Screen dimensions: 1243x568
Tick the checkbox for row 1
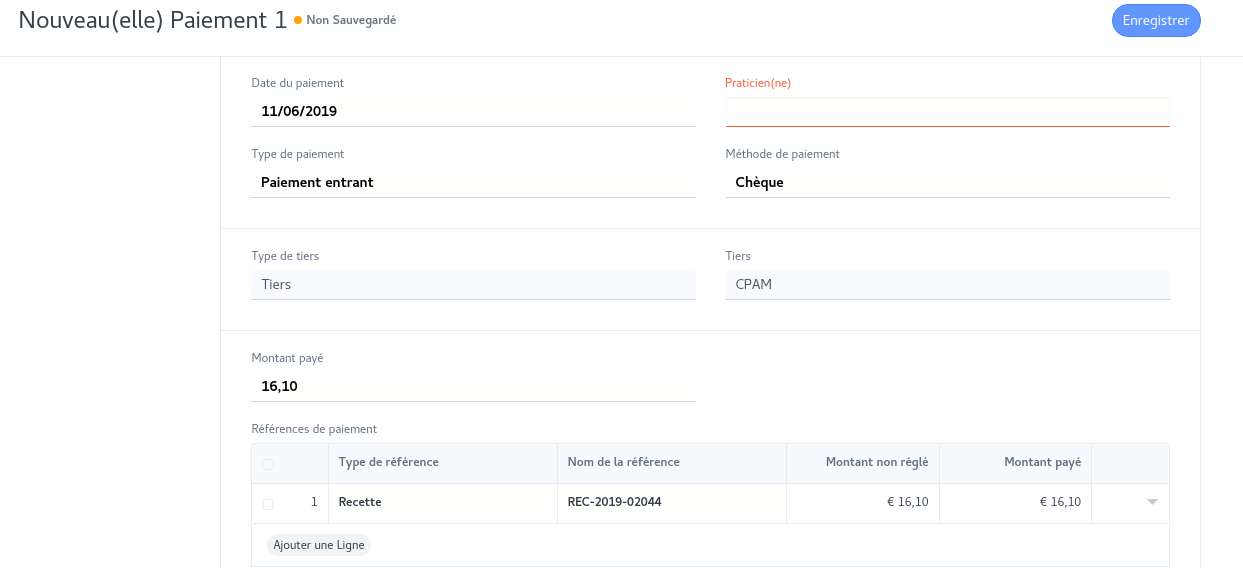click(x=268, y=504)
